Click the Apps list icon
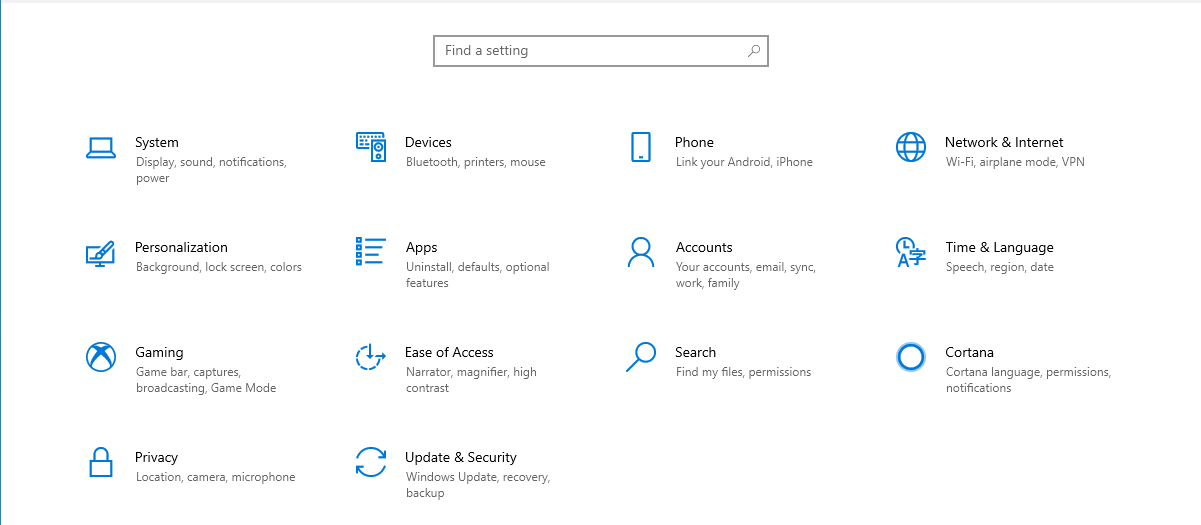This screenshot has height=525, width=1201. [x=371, y=252]
